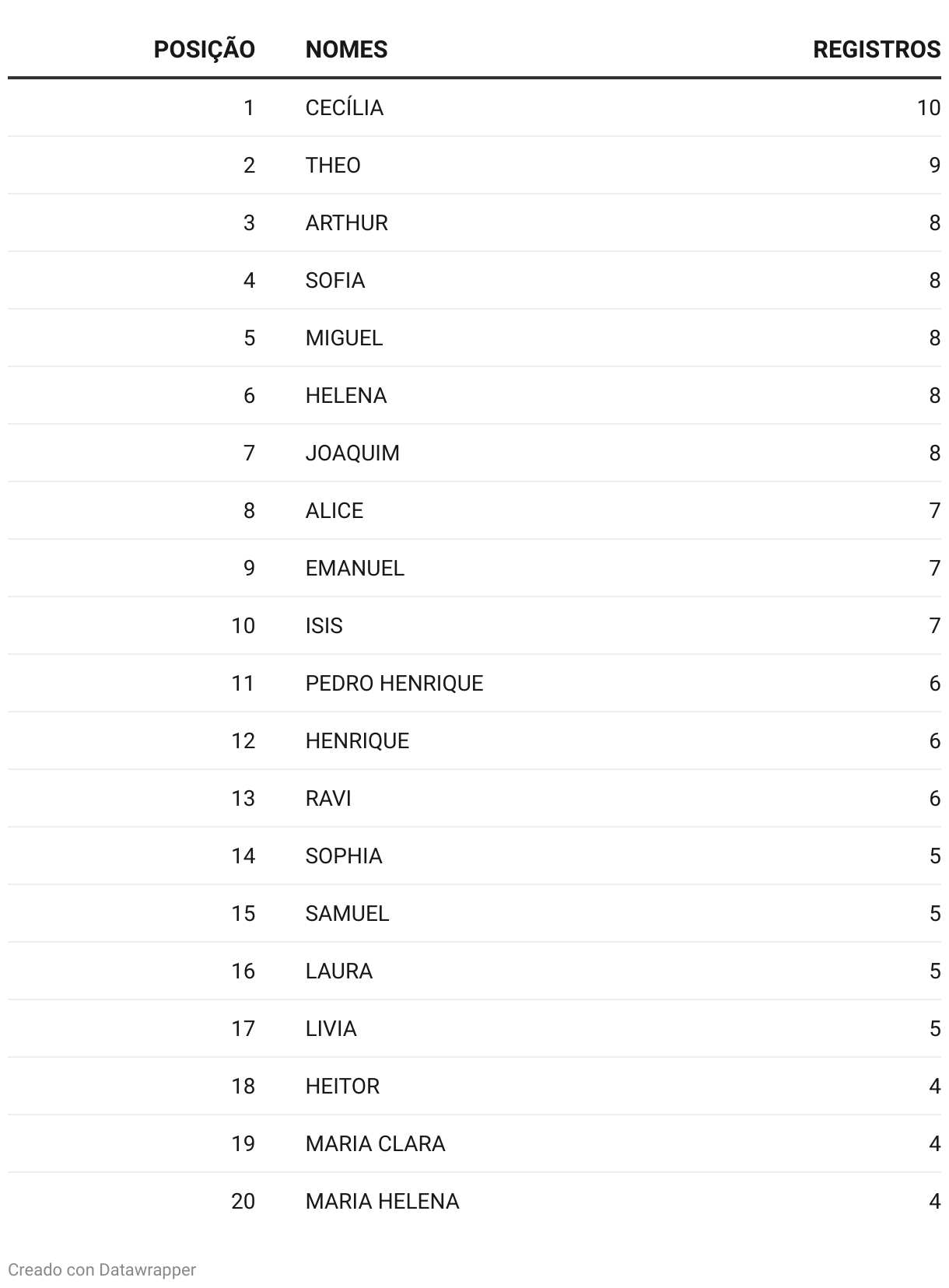
Task: Select the PEDRO HENRIQUE name cell
Action: pyautogui.click(x=394, y=683)
